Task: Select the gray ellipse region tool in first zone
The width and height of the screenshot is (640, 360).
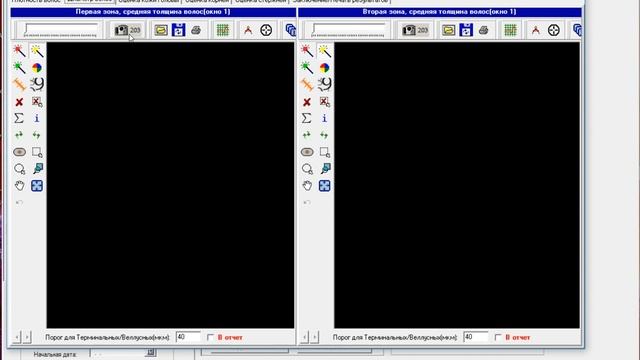Action: [x=20, y=152]
